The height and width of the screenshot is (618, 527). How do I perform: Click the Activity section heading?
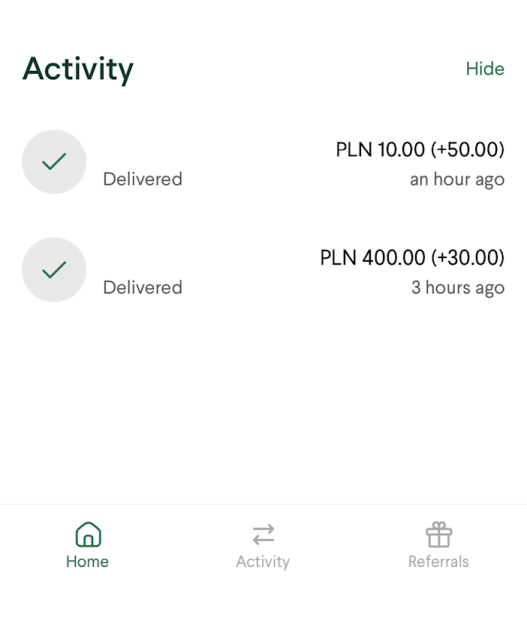point(78,69)
